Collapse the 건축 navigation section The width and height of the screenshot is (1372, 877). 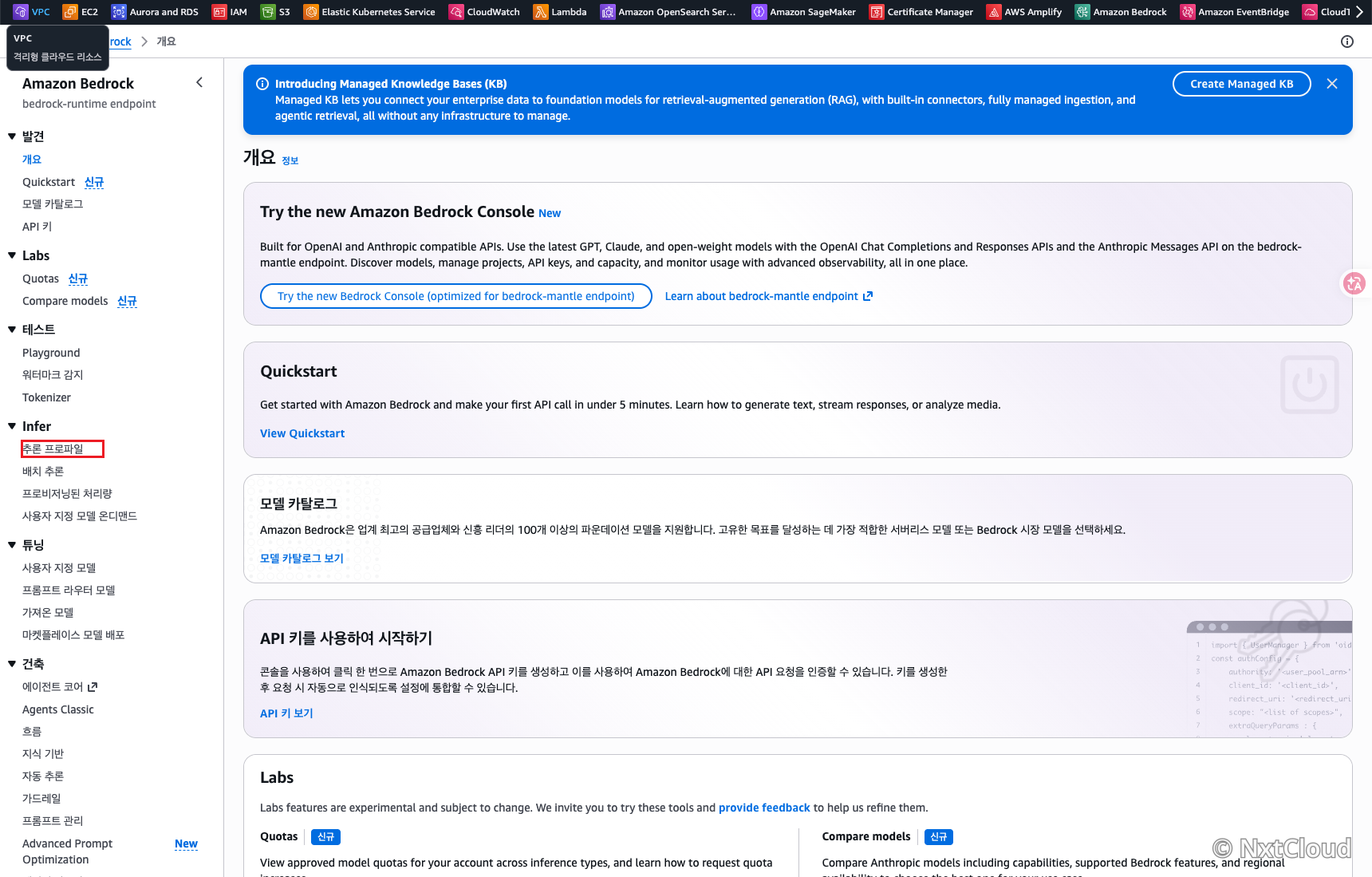click(12, 664)
